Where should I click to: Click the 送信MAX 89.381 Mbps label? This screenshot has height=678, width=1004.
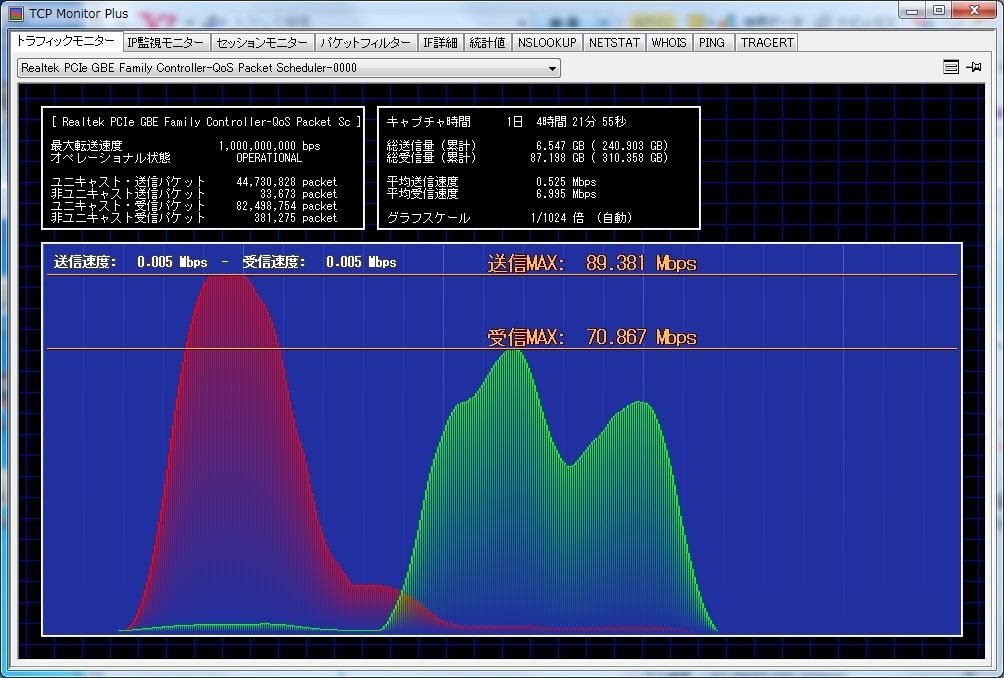[591, 263]
